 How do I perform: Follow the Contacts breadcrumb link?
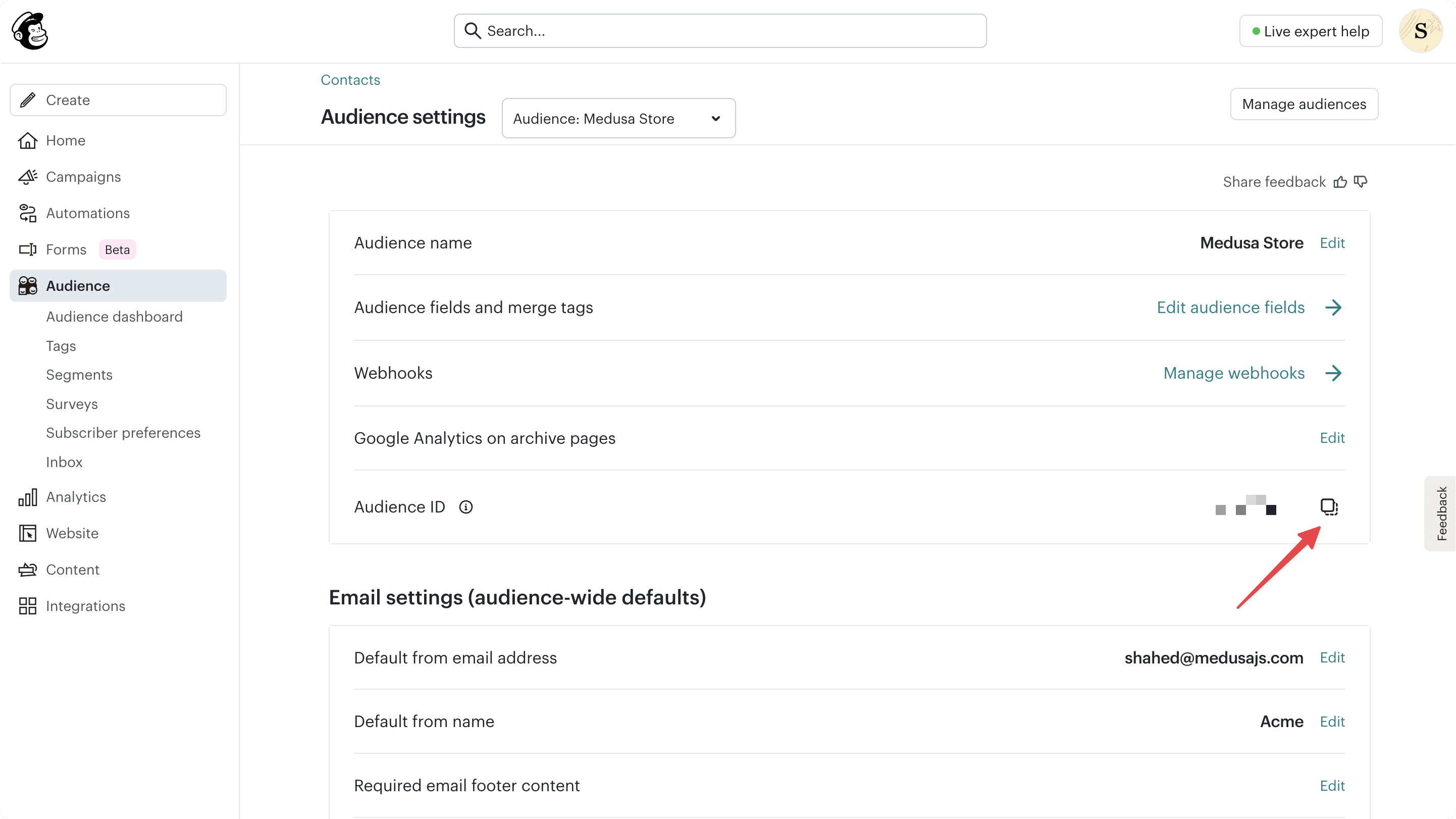point(350,80)
